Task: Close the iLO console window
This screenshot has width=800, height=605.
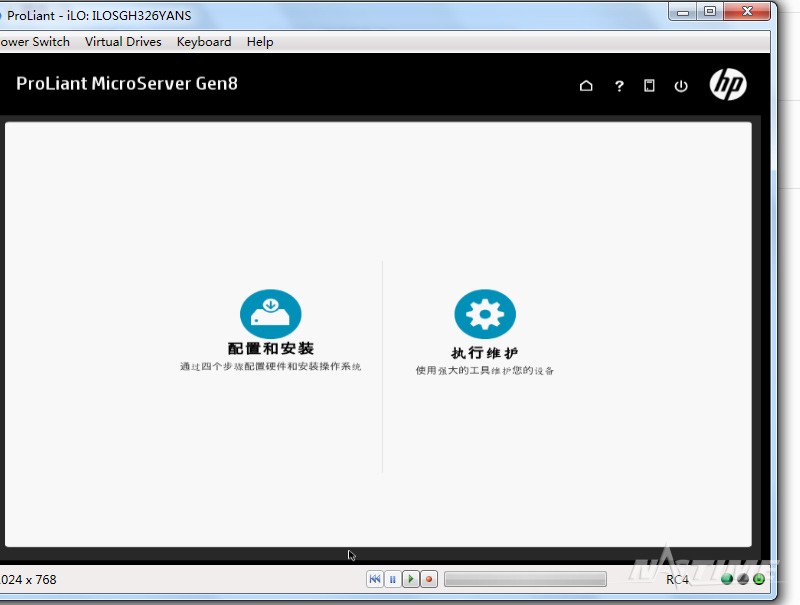Action: 747,12
